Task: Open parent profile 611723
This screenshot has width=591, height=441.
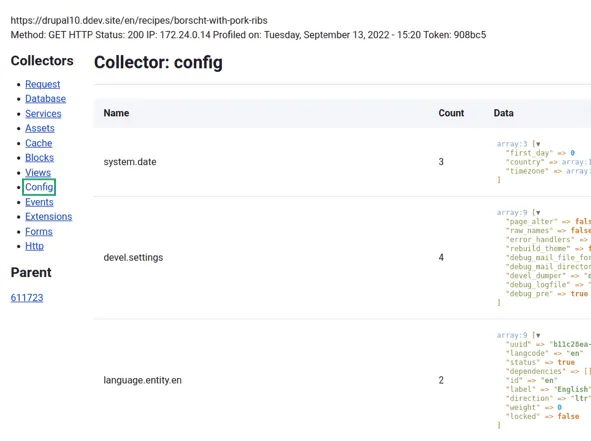Action: coord(27,298)
